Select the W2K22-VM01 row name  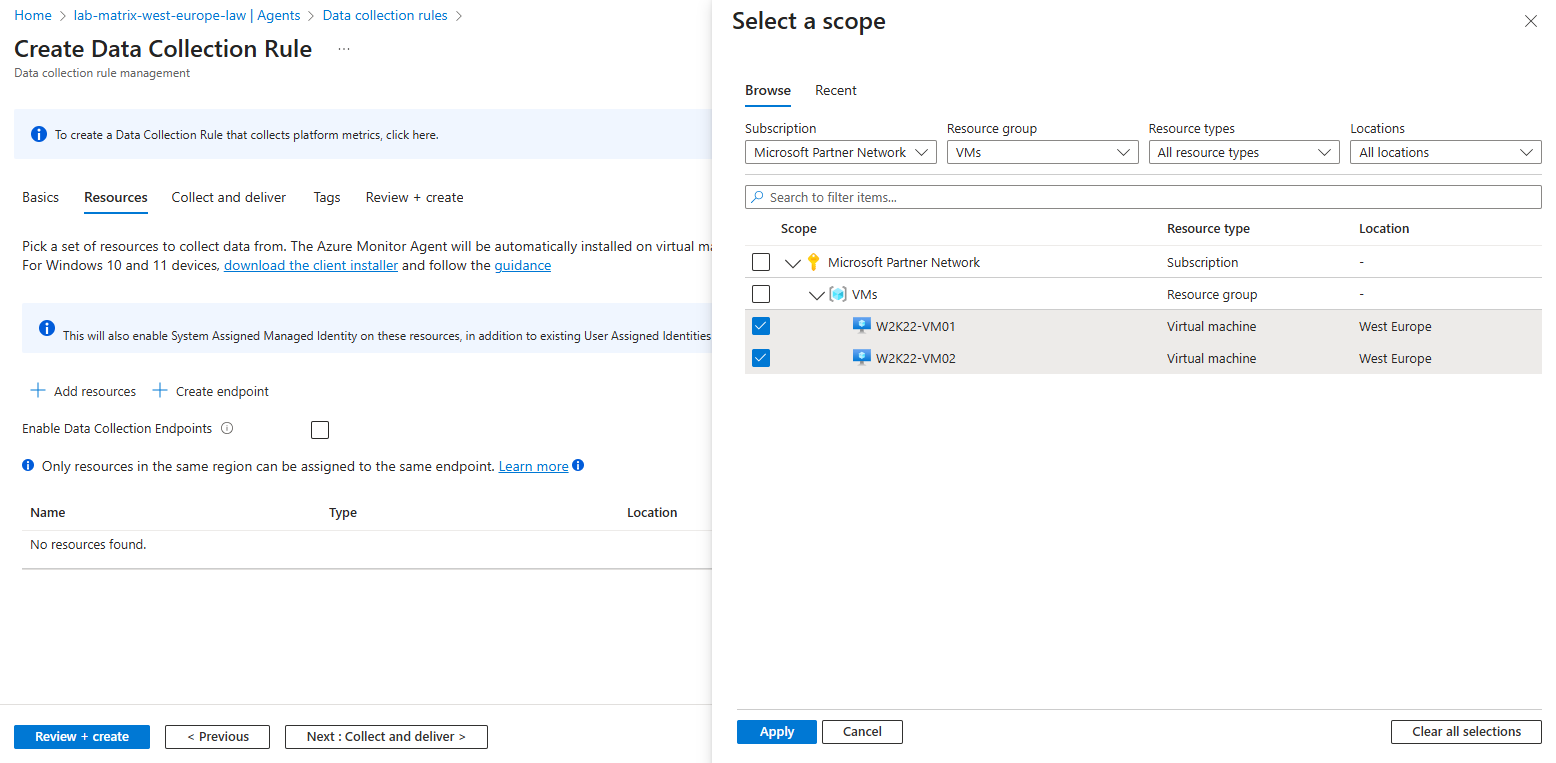pyautogui.click(x=916, y=326)
